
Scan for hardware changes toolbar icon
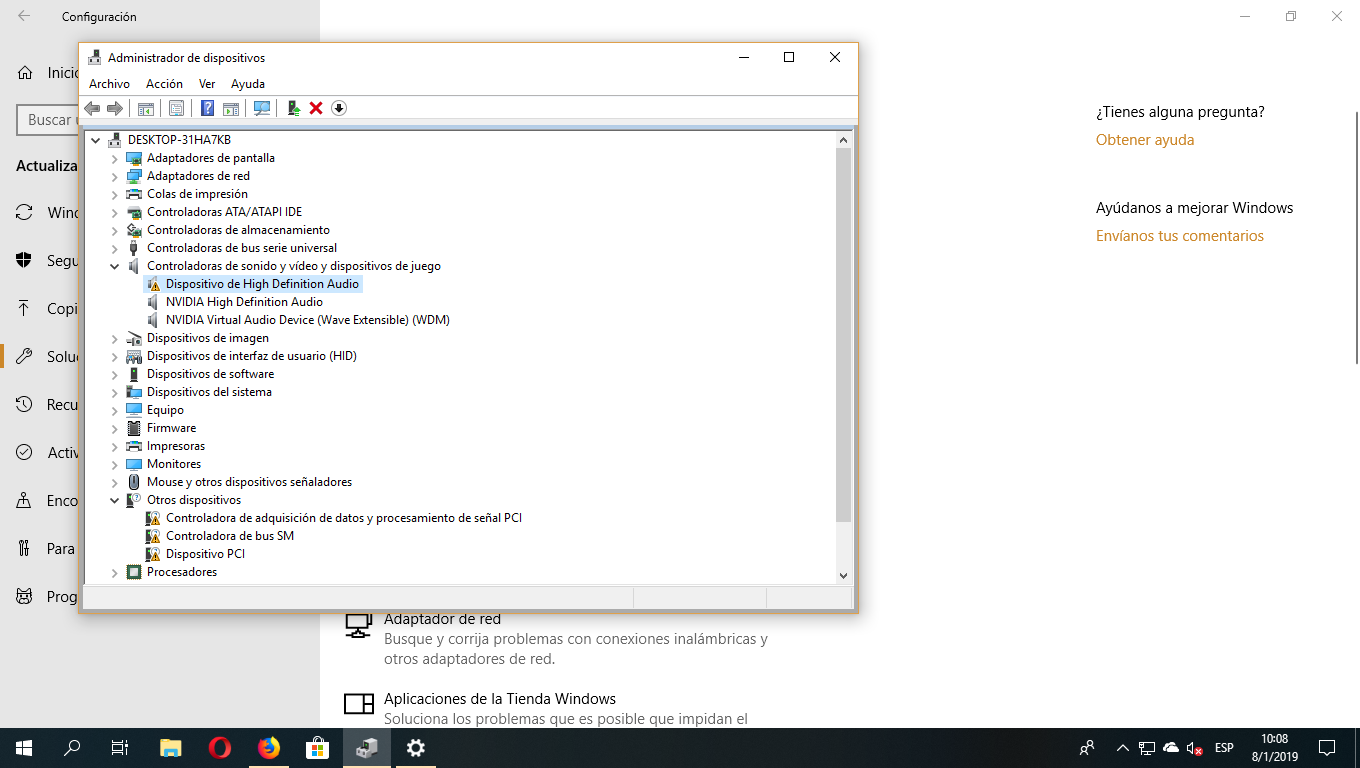pos(262,108)
